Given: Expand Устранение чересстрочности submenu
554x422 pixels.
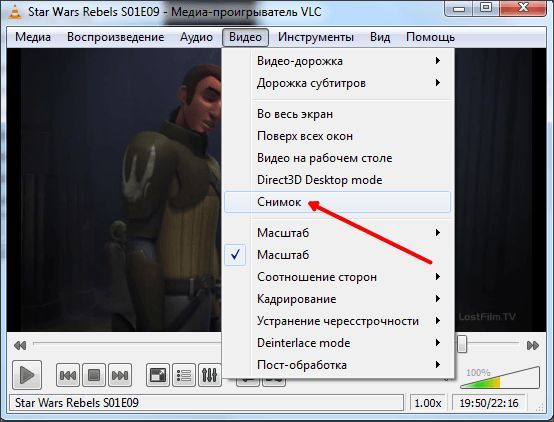Looking at the screenshot, I should tap(337, 321).
